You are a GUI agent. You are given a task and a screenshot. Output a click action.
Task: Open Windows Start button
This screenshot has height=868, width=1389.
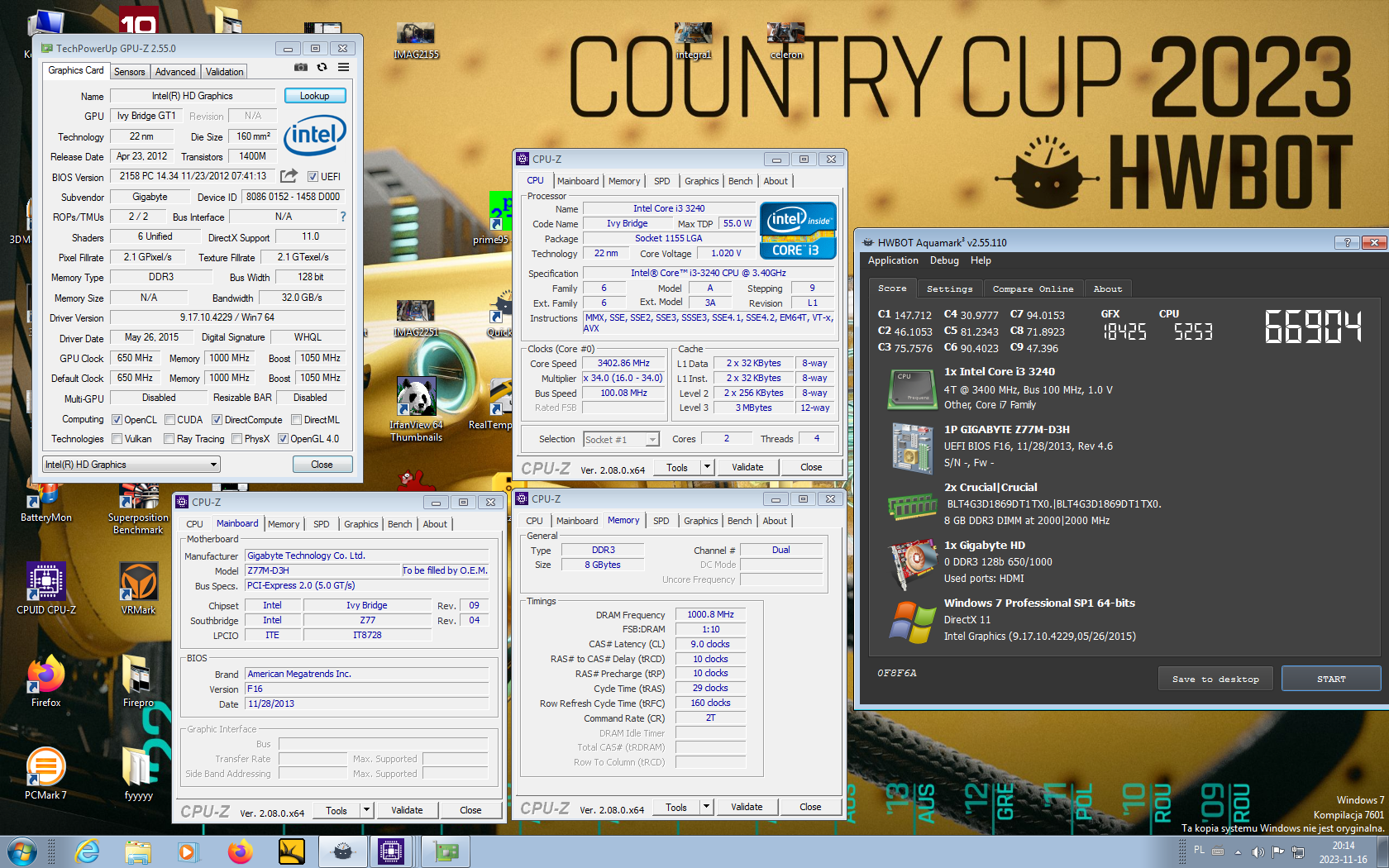pos(22,851)
